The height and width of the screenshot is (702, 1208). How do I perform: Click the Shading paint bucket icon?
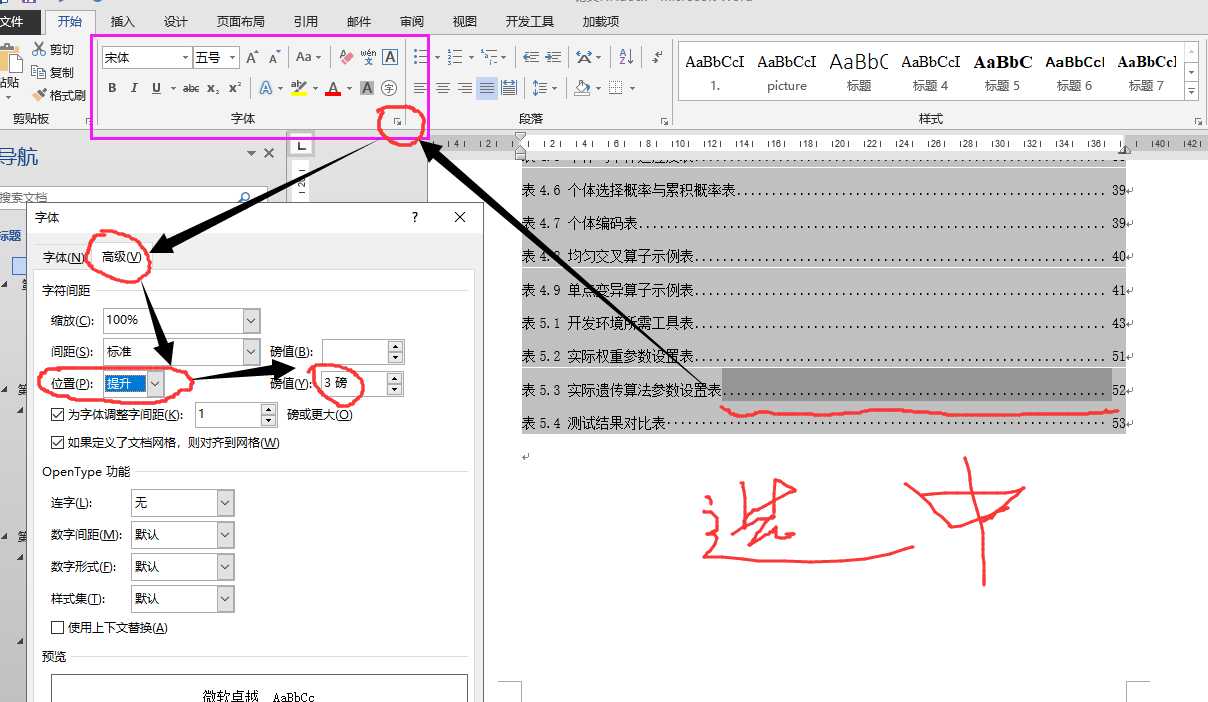[x=582, y=89]
